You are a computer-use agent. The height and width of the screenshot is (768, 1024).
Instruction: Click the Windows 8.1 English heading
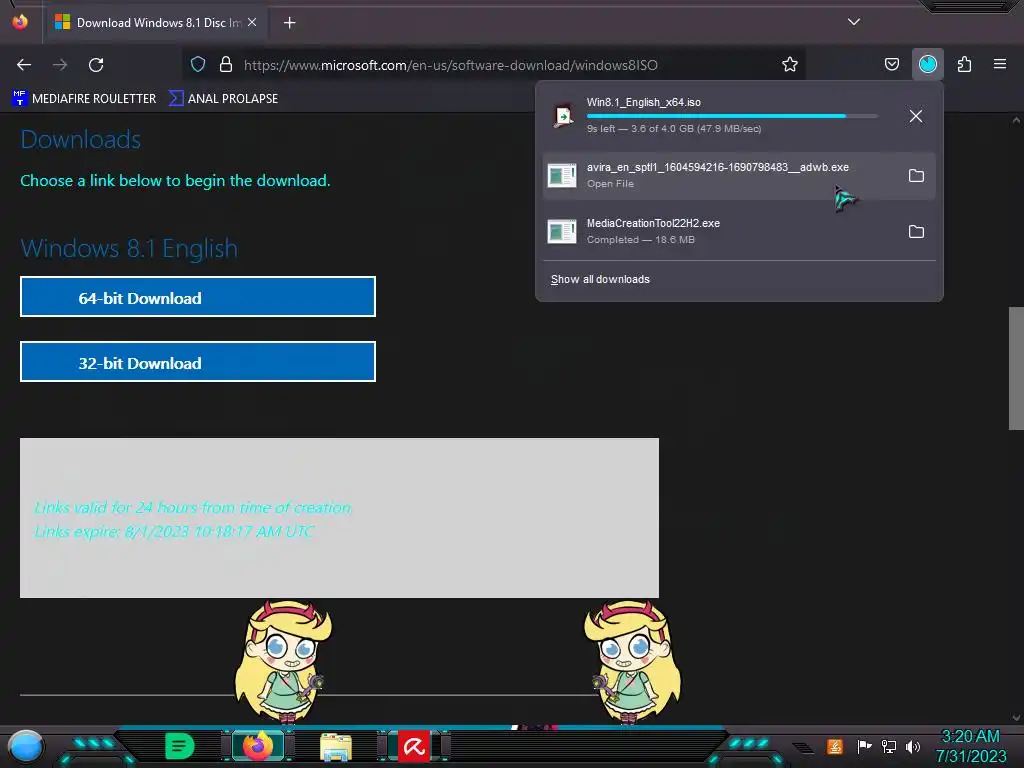pos(129,249)
